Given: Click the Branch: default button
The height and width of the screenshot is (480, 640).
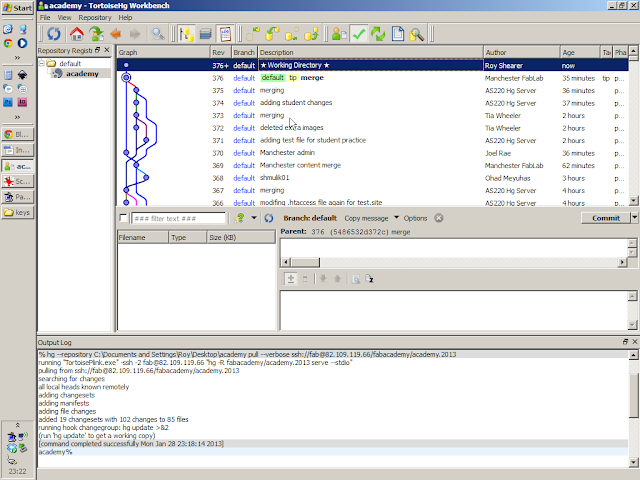Looking at the screenshot, I should pos(310,218).
